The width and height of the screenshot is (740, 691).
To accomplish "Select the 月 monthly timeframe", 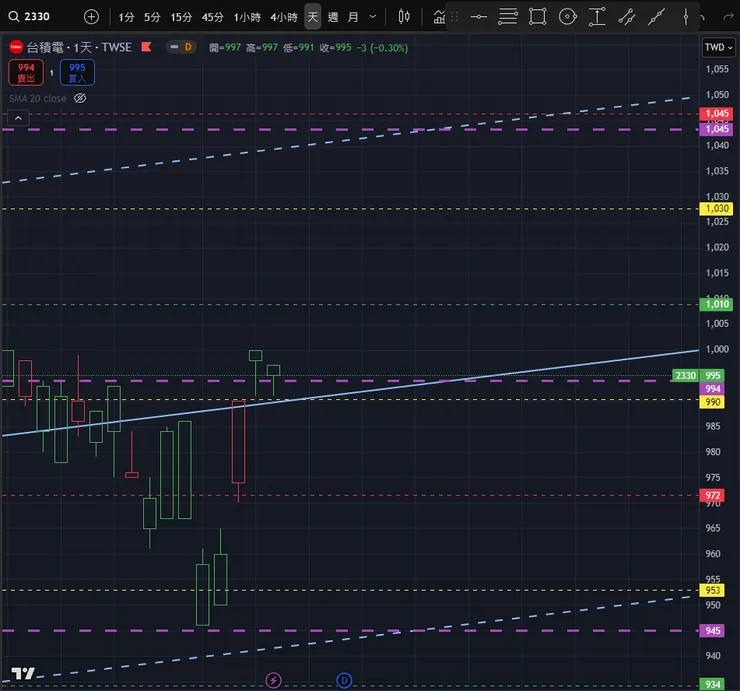I will tap(353, 17).
